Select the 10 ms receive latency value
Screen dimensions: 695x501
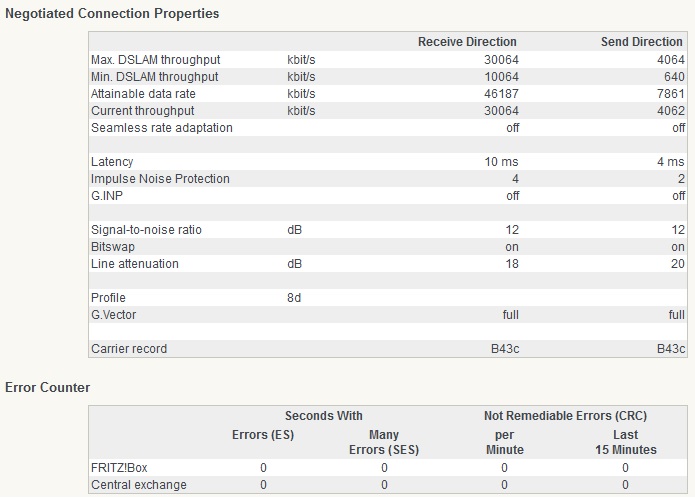pyautogui.click(x=502, y=162)
